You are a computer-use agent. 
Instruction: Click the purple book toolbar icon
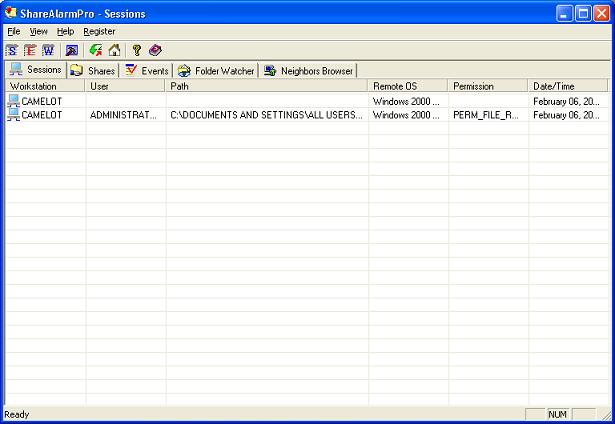pos(155,50)
